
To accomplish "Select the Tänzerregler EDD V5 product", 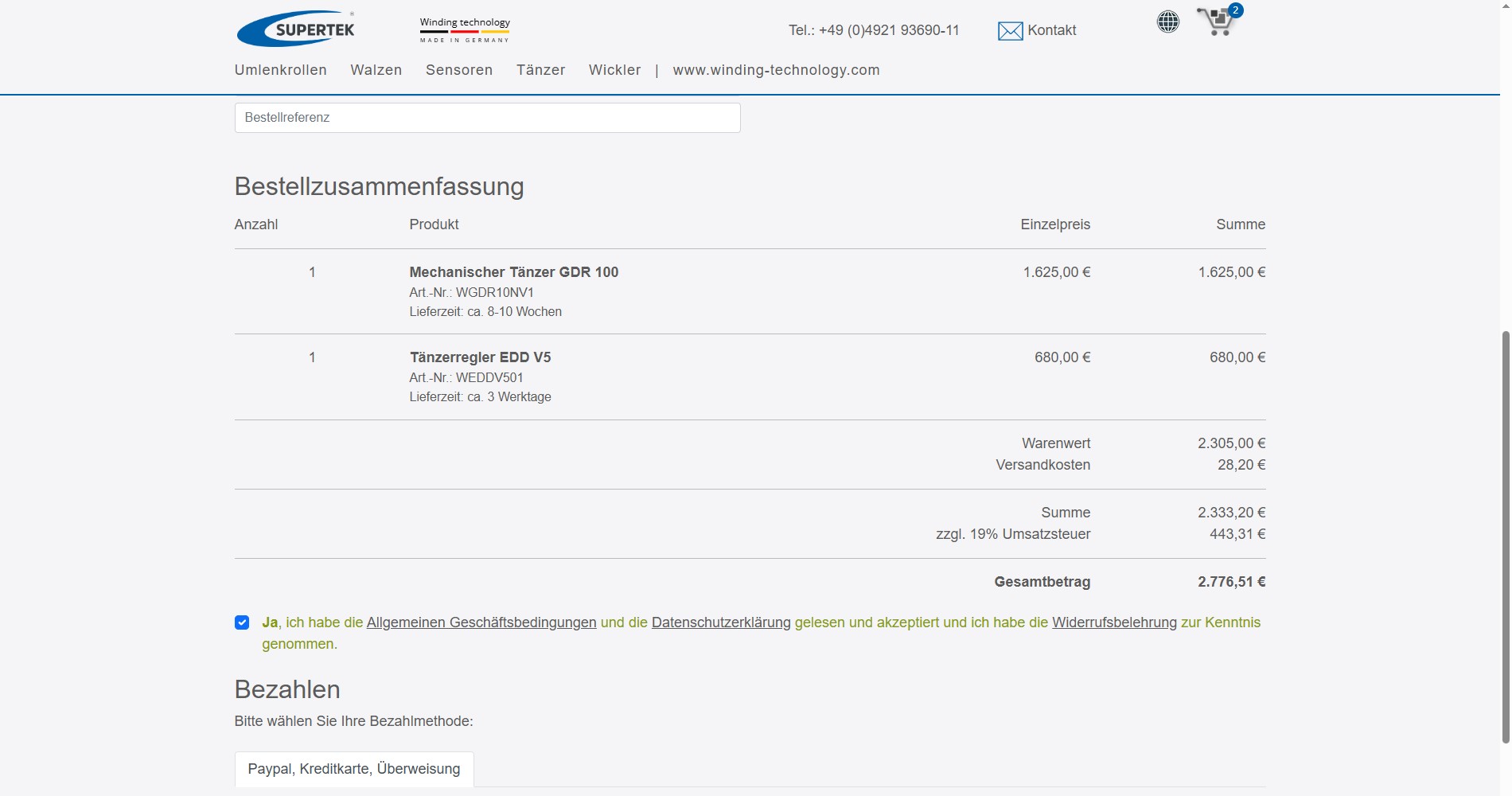I will tap(480, 357).
